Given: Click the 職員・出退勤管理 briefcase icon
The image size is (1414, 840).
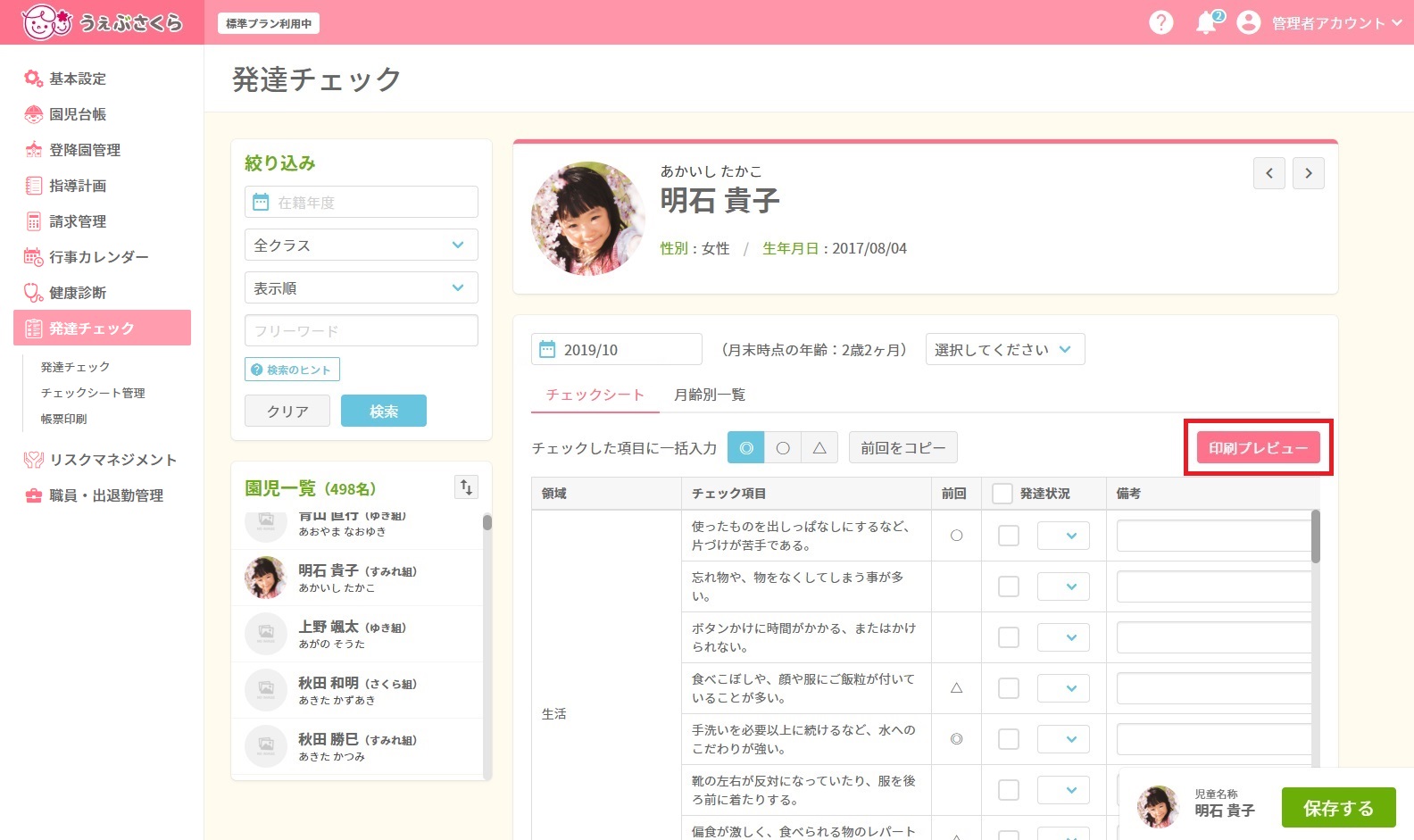Looking at the screenshot, I should coord(34,495).
